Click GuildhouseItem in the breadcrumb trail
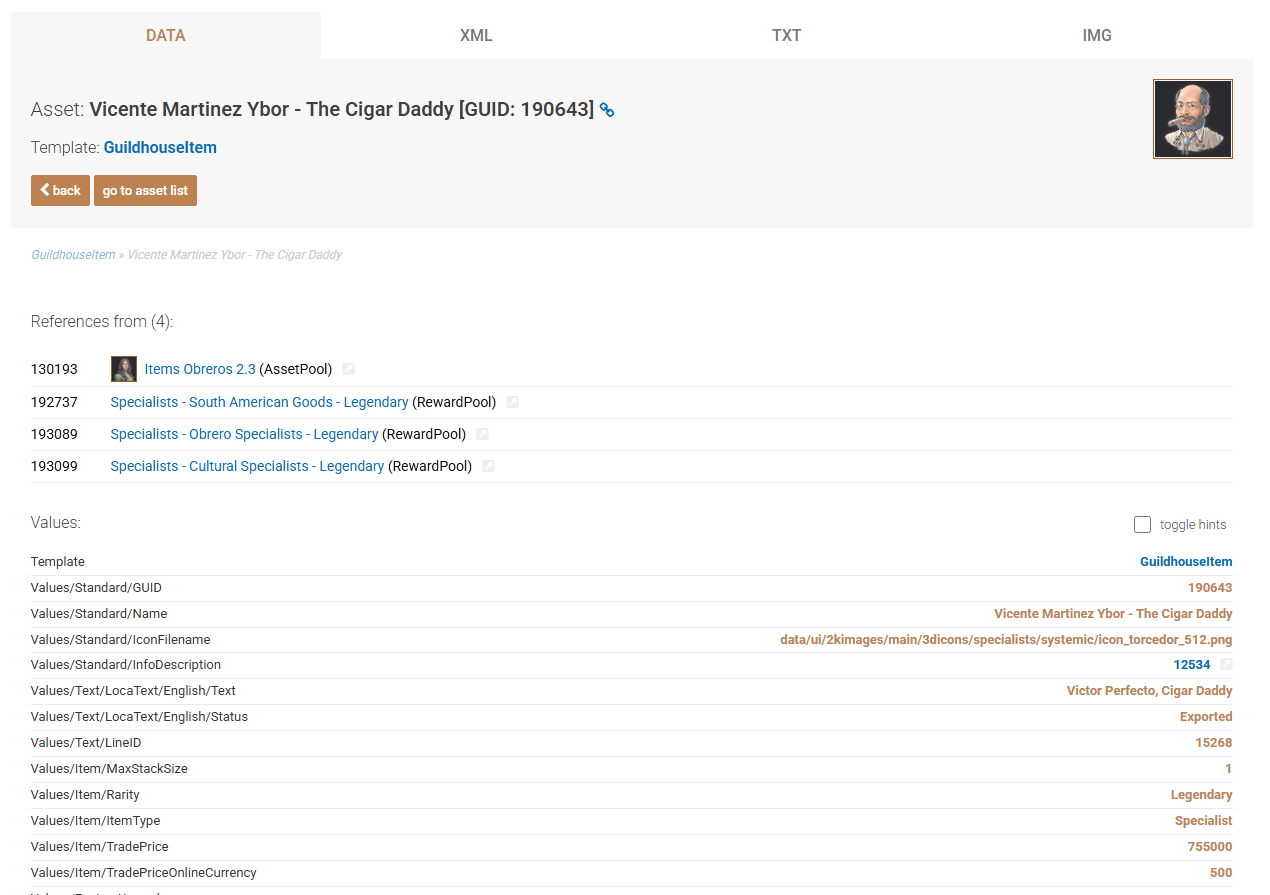The image size is (1270, 895). 73,255
